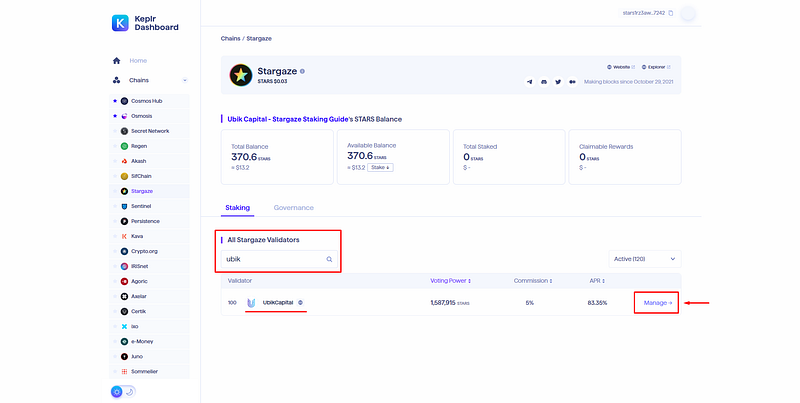The height and width of the screenshot is (403, 800).
Task: Click the Axelar chain icon
Action: click(x=124, y=296)
